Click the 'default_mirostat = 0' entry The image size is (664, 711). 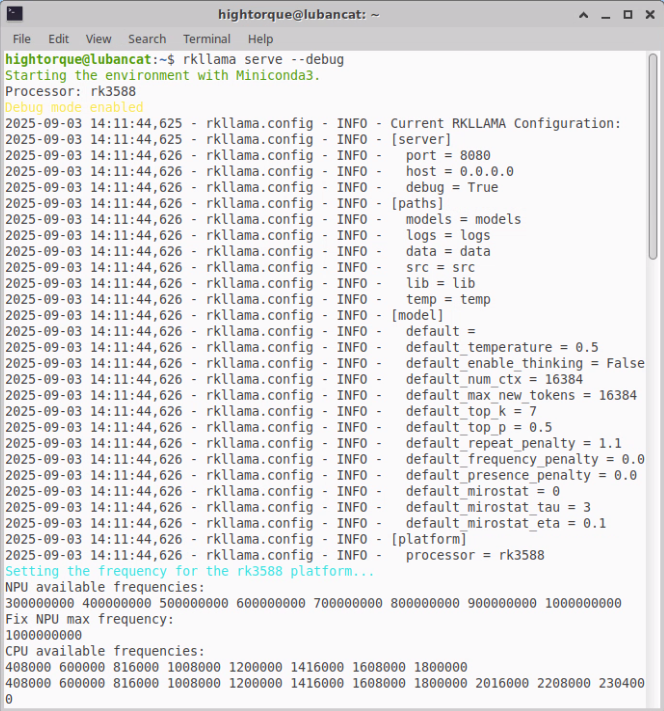pos(483,491)
